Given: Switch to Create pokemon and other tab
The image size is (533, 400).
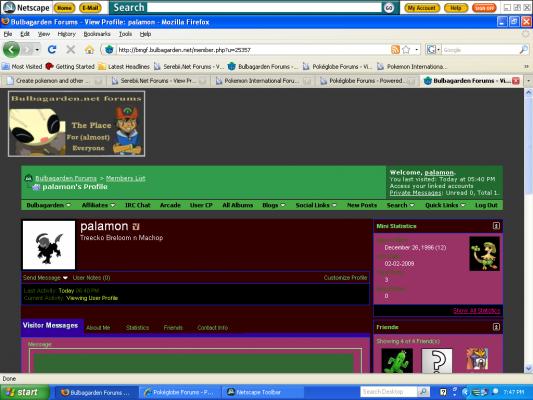Looking at the screenshot, I should click(53, 81).
